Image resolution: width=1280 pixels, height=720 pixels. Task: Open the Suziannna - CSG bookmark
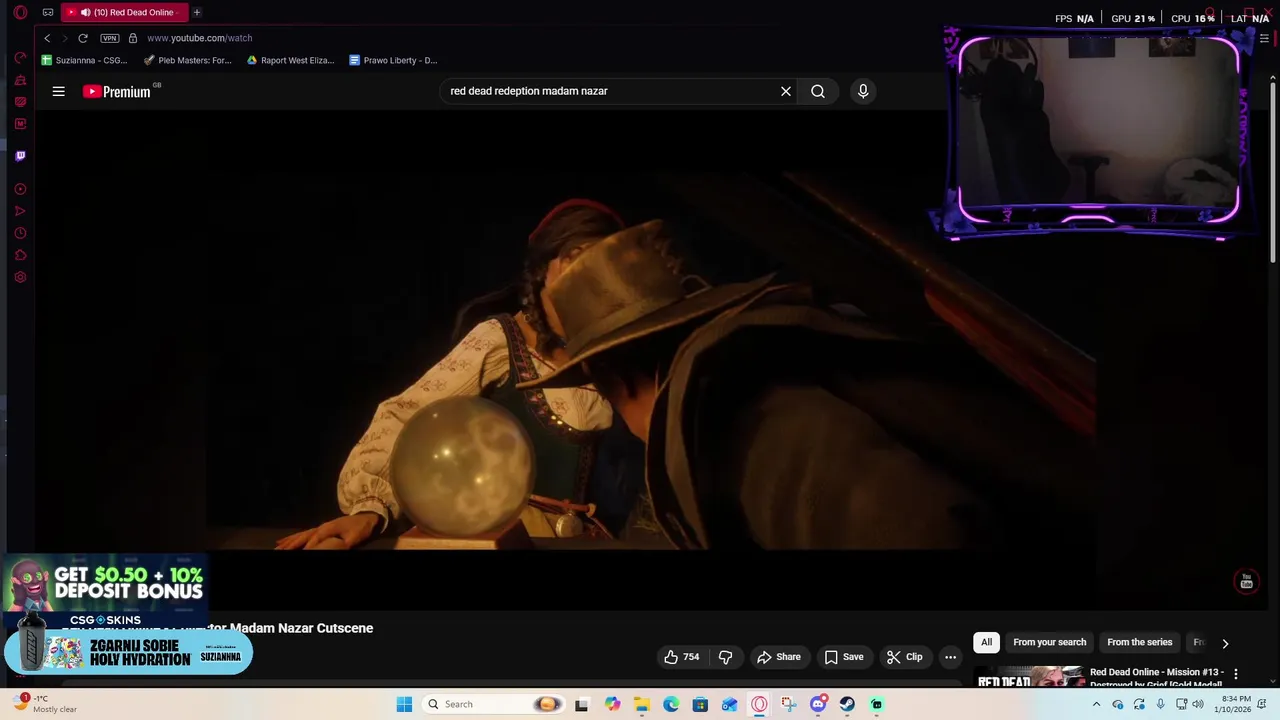[x=84, y=60]
